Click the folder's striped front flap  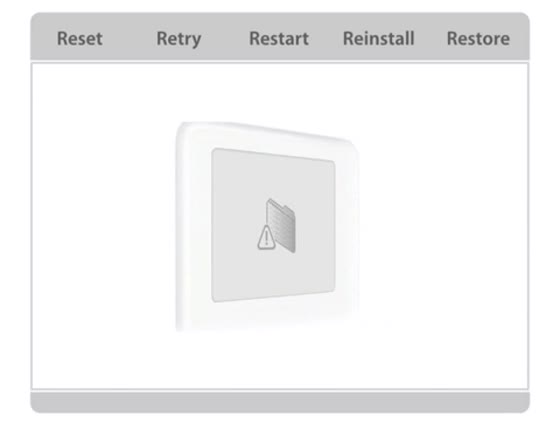(x=283, y=229)
